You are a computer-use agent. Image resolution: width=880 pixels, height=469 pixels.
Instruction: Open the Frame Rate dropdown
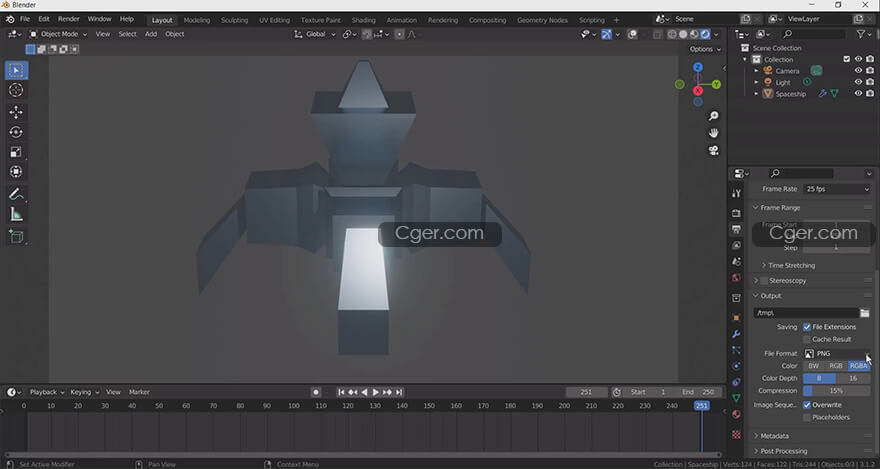click(x=837, y=189)
